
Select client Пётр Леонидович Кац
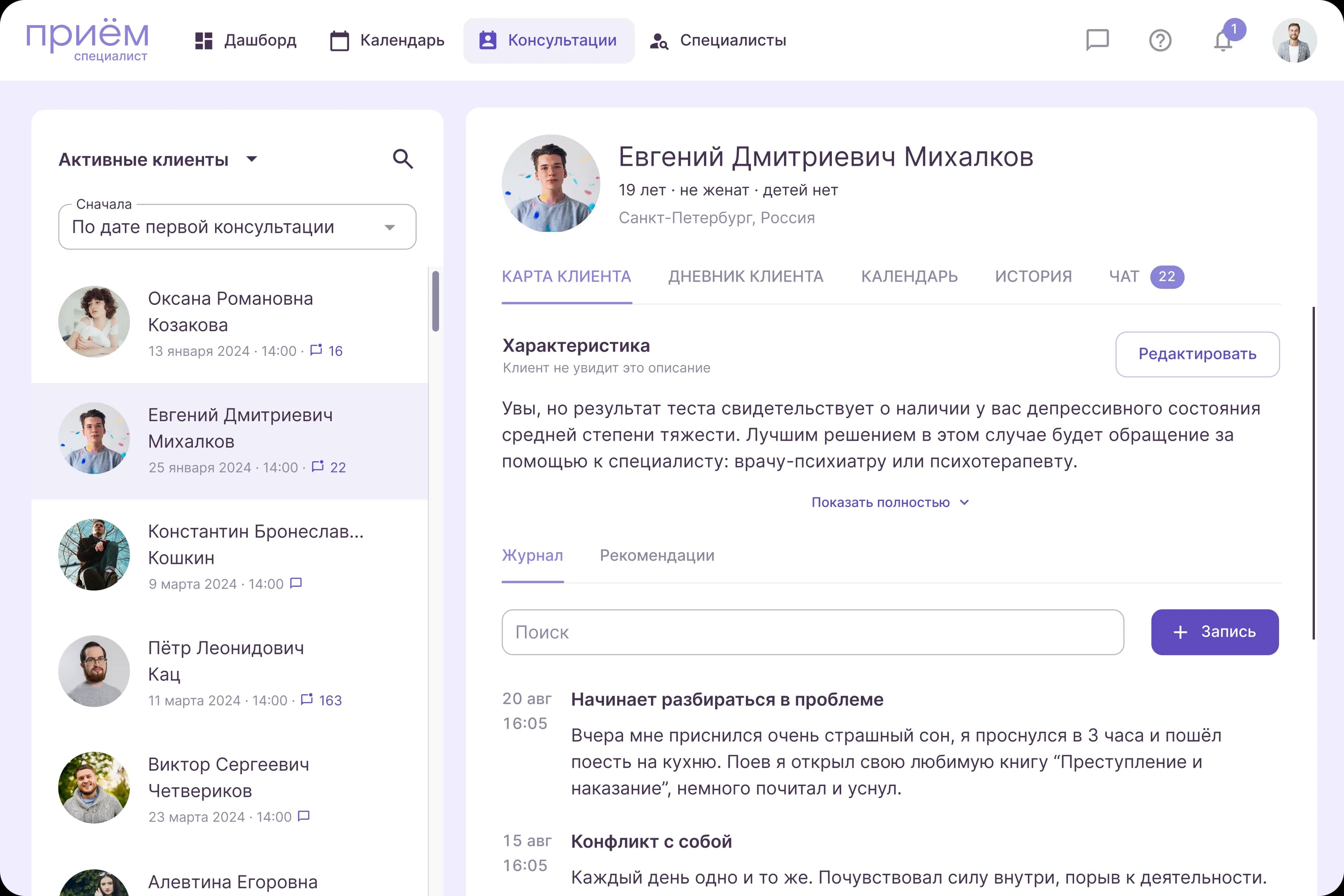[x=230, y=674]
